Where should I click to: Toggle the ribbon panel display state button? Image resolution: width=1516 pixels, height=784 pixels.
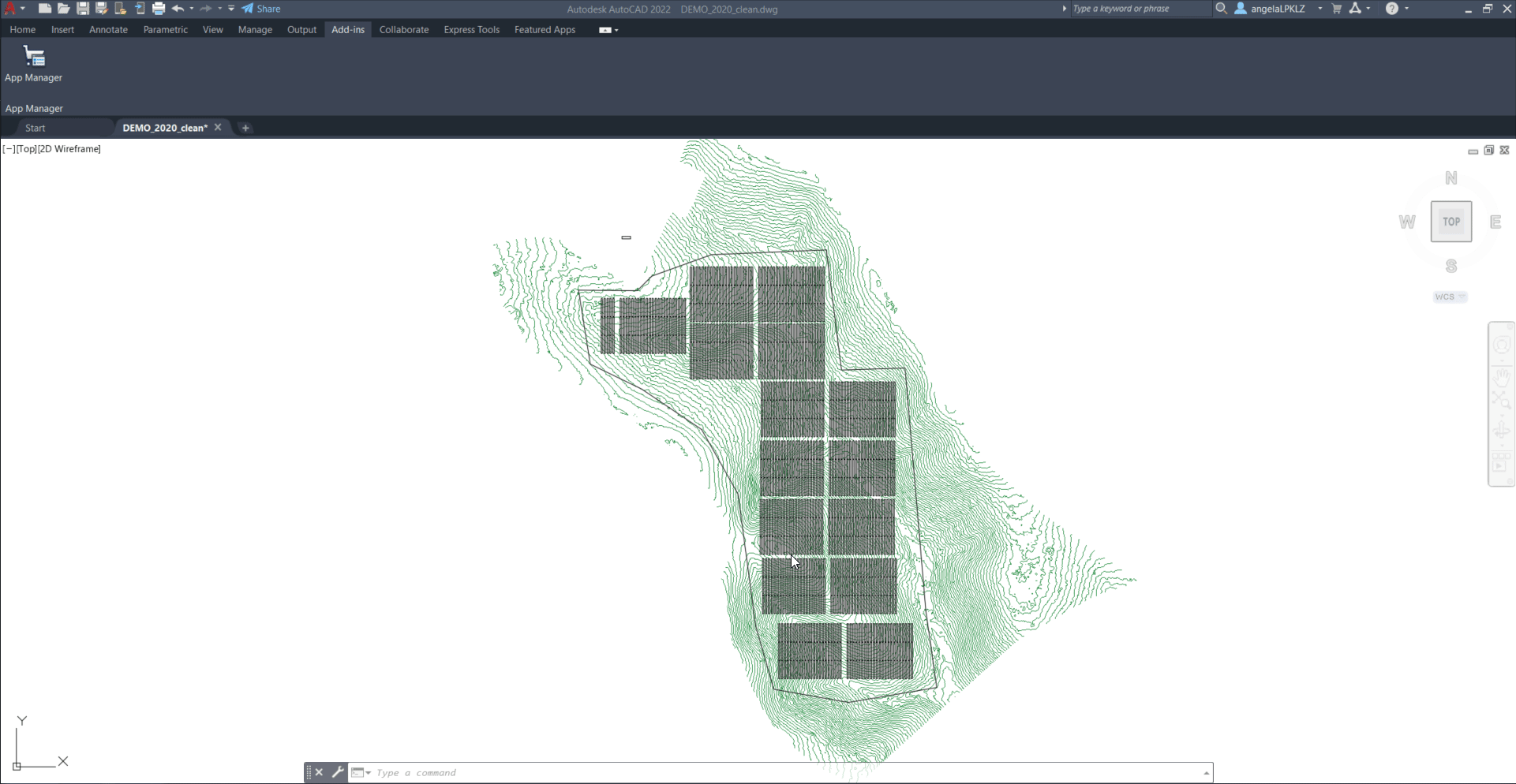click(605, 30)
